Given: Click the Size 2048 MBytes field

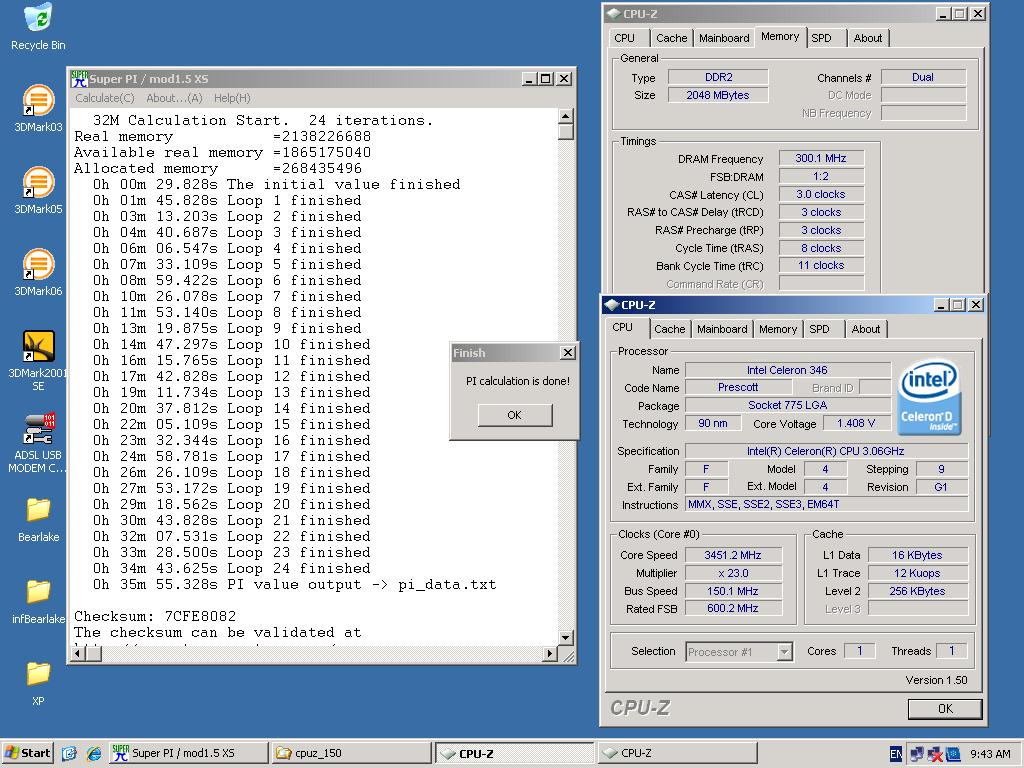Looking at the screenshot, I should 718,95.
